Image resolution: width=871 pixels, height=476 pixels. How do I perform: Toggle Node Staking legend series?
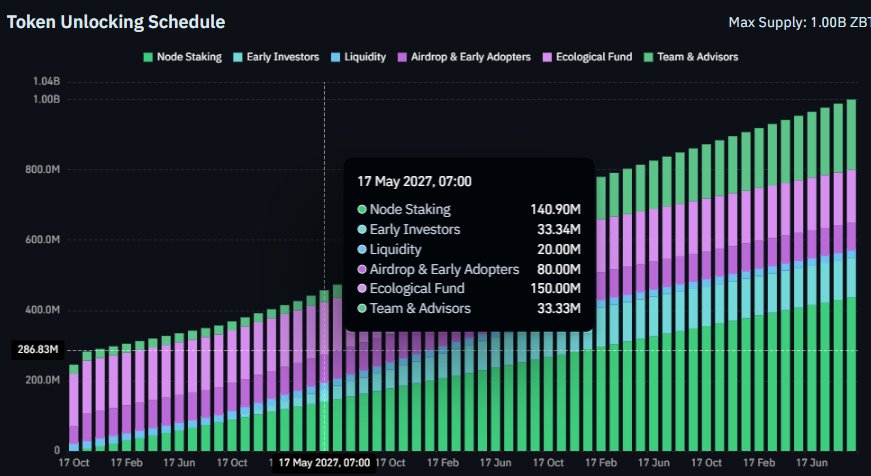tap(183, 57)
